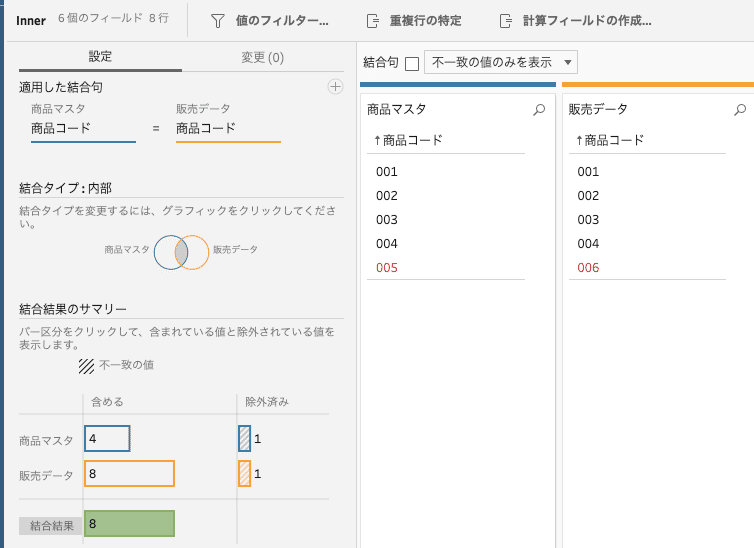Add a join clause with plus icon

(x=335, y=87)
